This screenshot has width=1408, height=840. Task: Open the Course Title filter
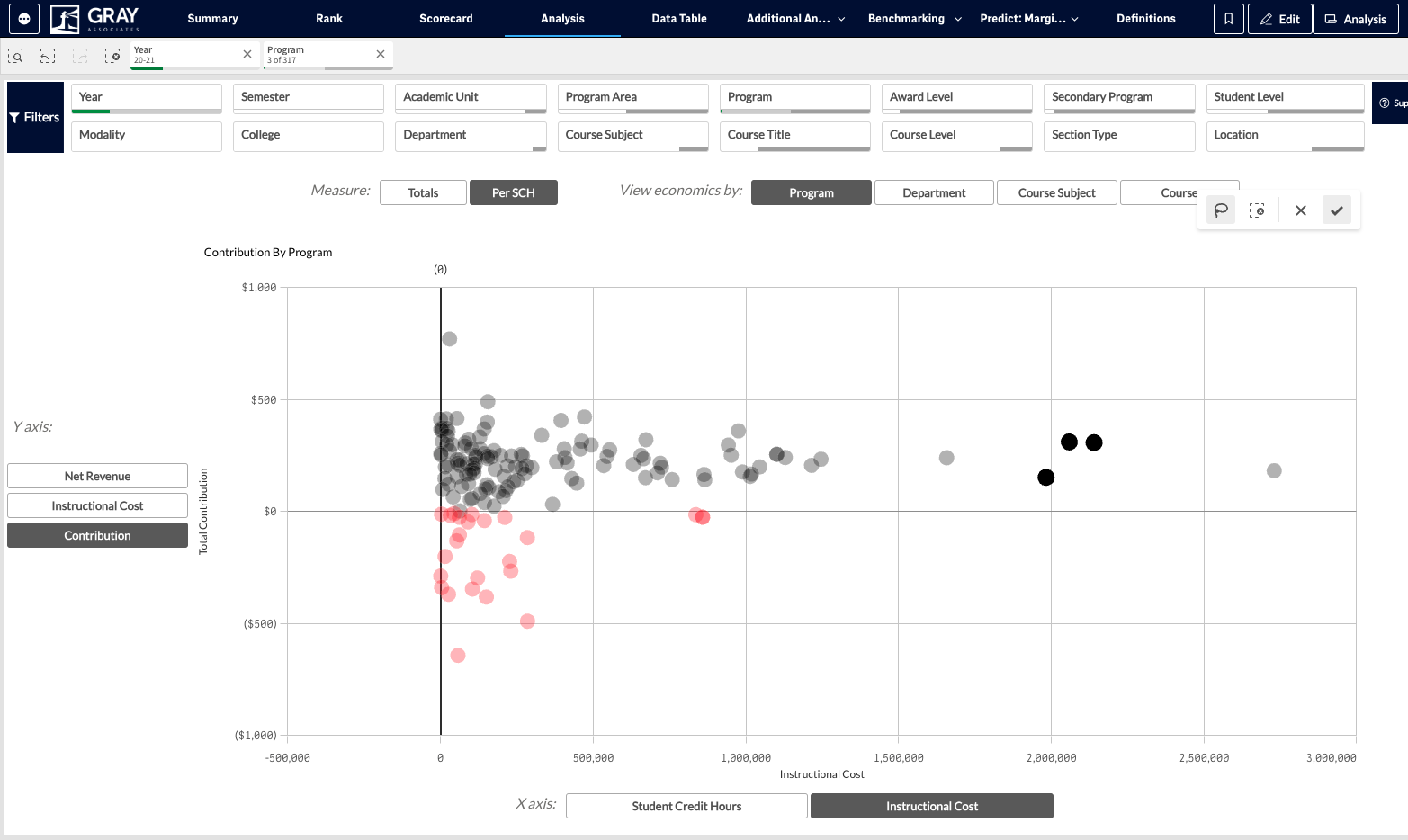point(794,136)
